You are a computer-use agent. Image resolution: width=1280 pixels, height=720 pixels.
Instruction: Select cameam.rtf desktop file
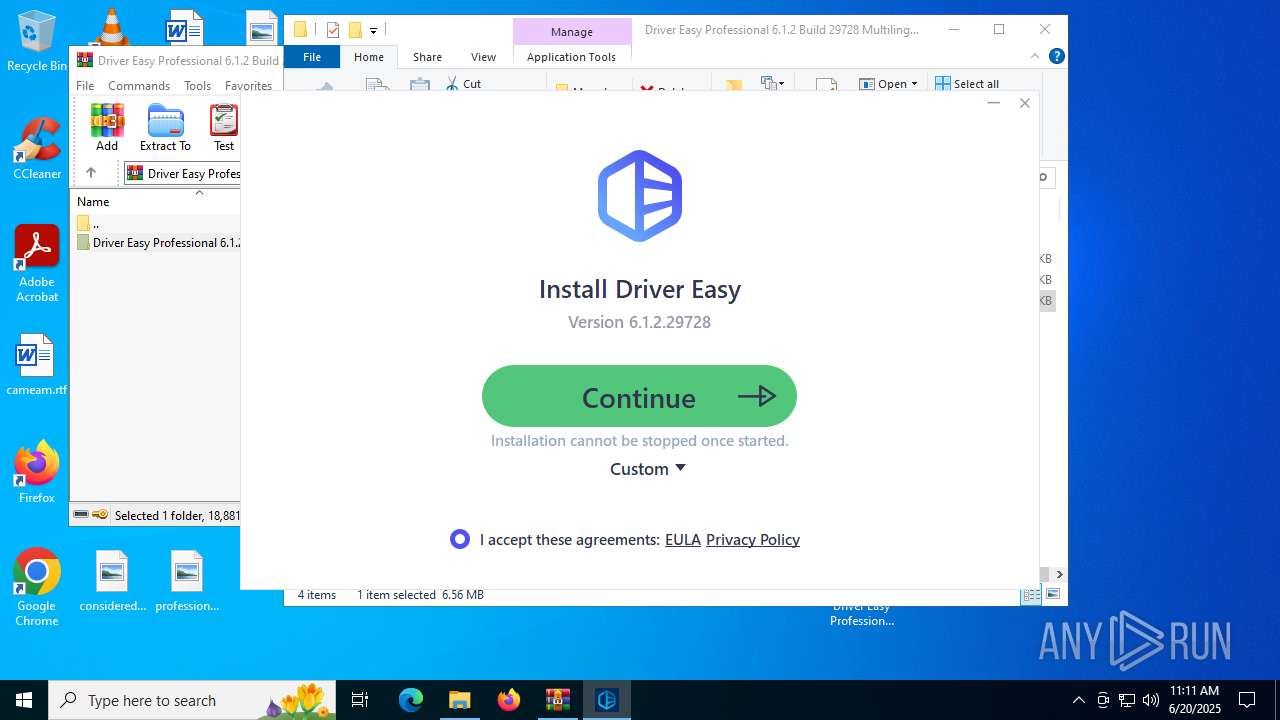(37, 365)
